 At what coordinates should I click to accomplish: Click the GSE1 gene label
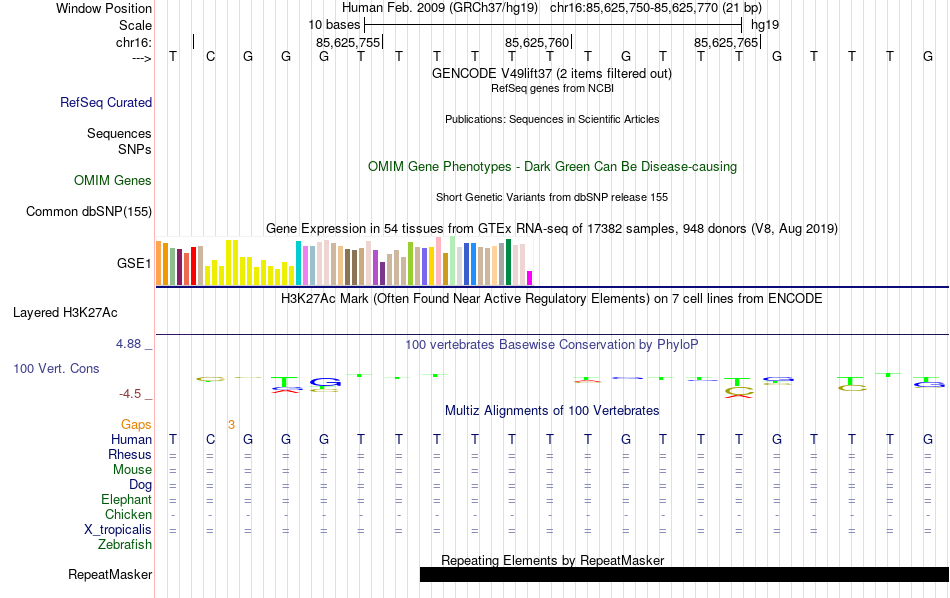pos(134,263)
